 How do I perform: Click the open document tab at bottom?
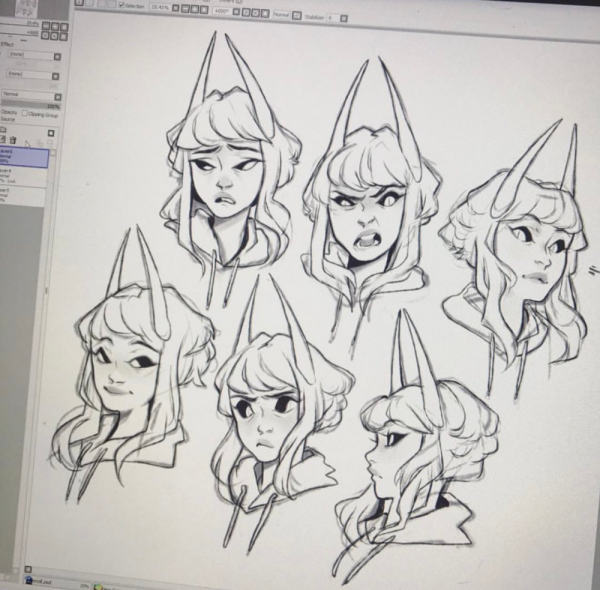[x=40, y=580]
